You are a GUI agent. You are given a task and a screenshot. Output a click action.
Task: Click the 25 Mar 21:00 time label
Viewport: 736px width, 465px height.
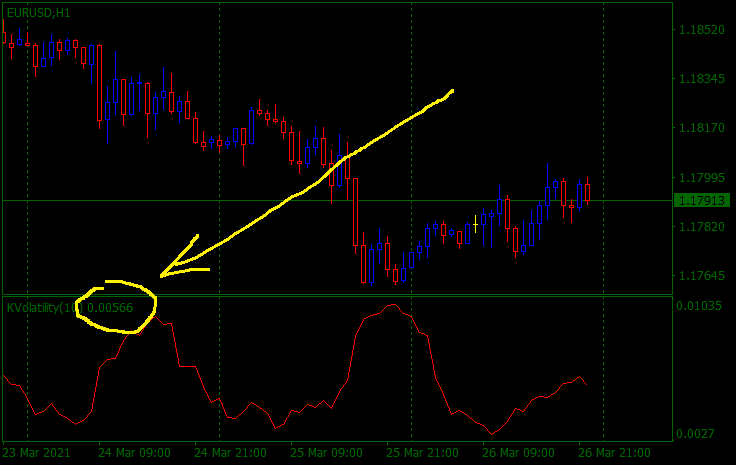pos(422,453)
